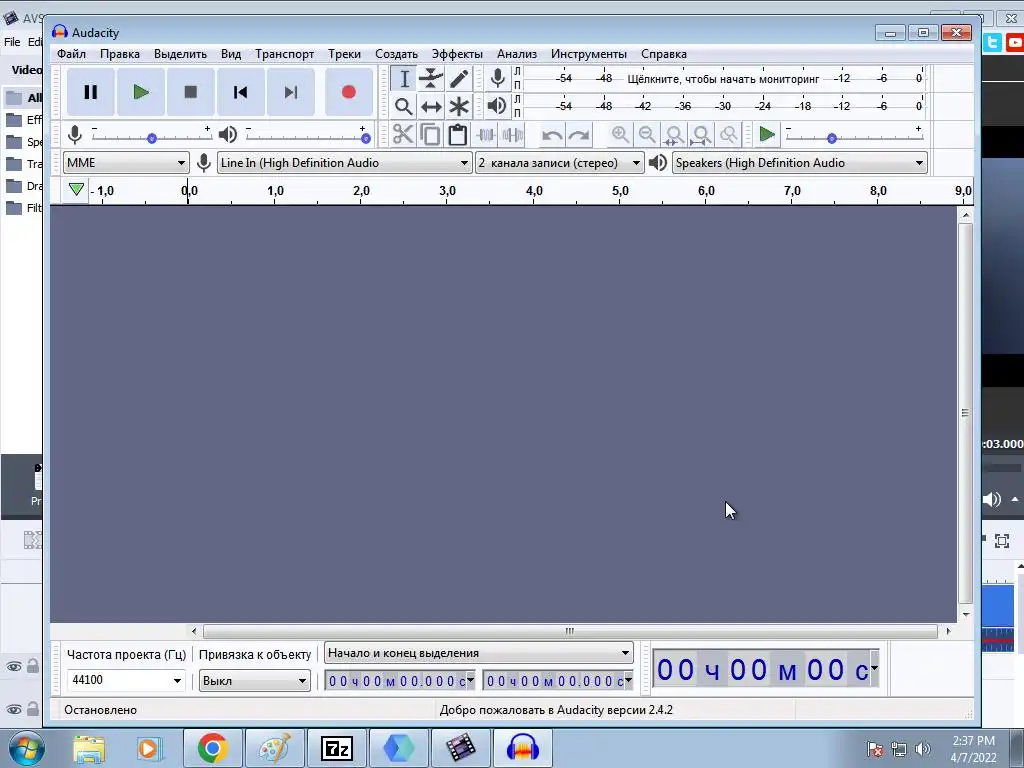Click the Windows Start button
The image size is (1024, 768).
pyautogui.click(x=27, y=748)
